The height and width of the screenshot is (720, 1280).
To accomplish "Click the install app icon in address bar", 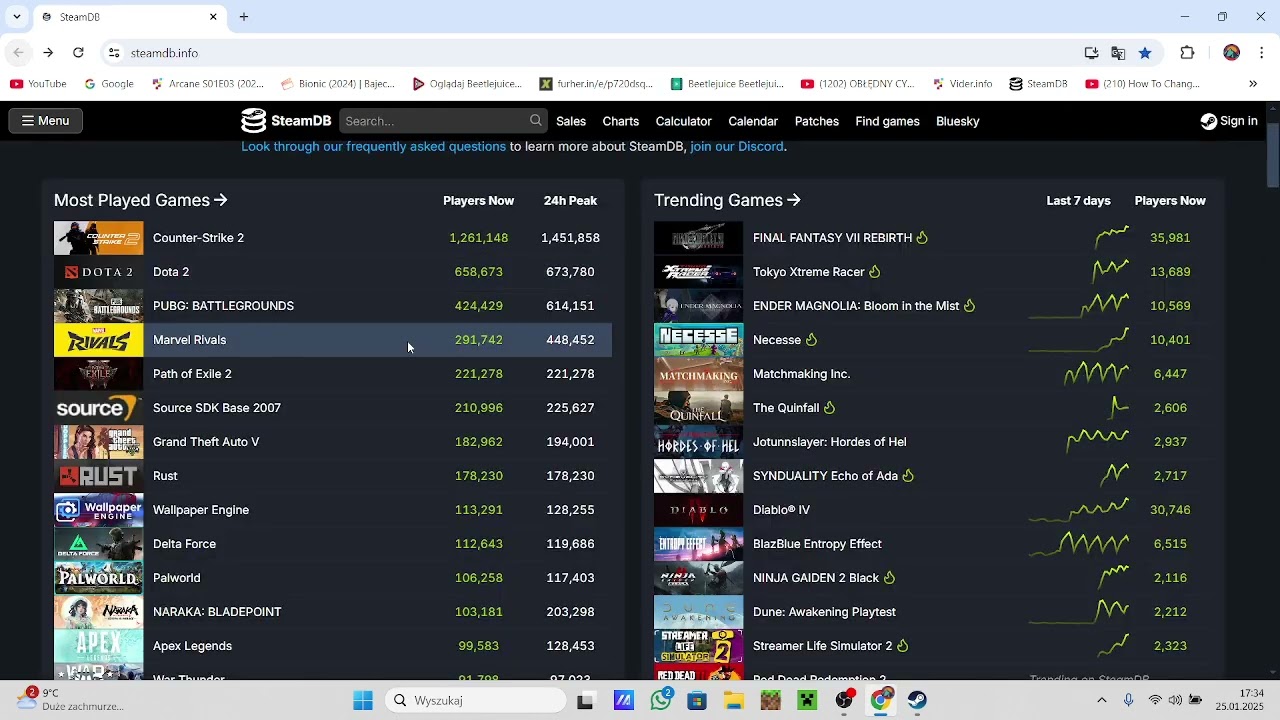I will [x=1091, y=53].
